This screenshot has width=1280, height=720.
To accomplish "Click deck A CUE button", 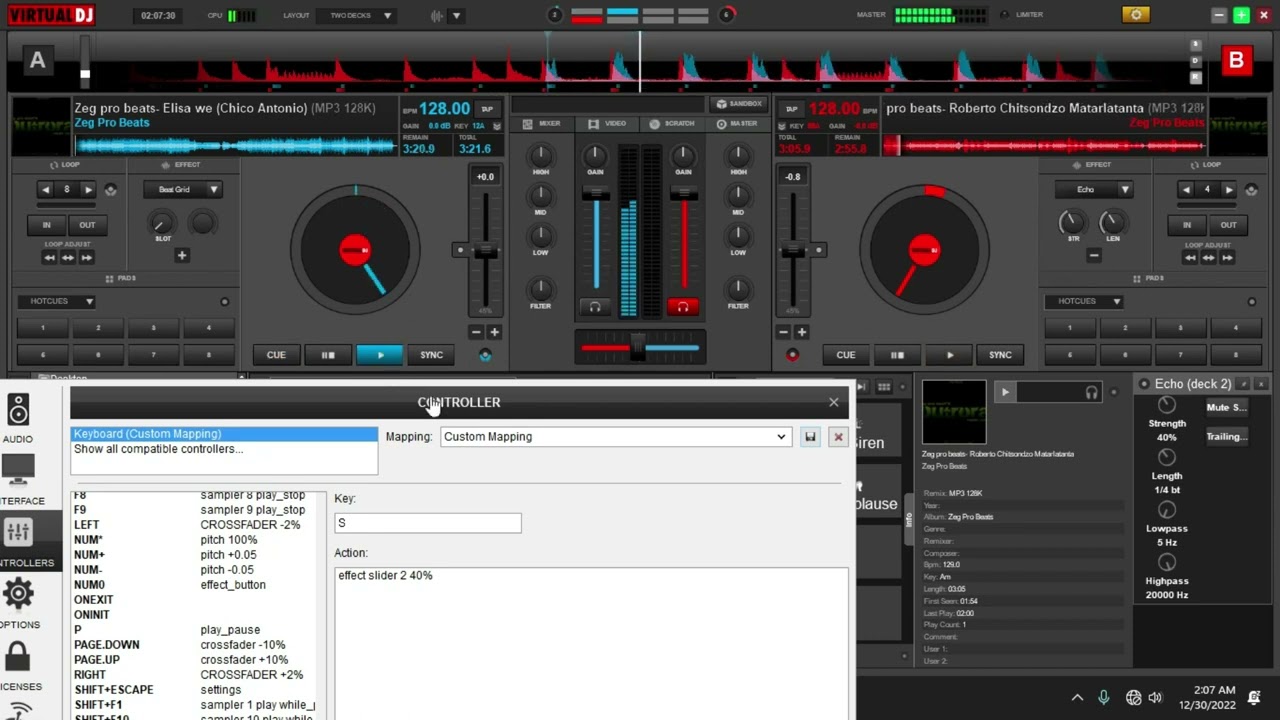I will (x=276, y=355).
